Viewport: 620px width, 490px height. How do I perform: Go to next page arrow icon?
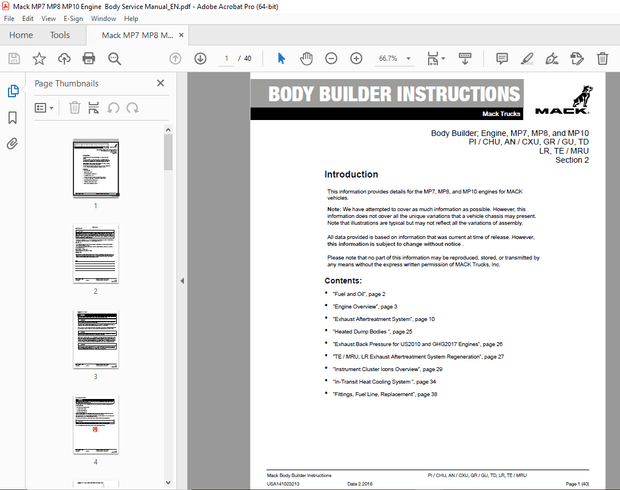[x=200, y=59]
